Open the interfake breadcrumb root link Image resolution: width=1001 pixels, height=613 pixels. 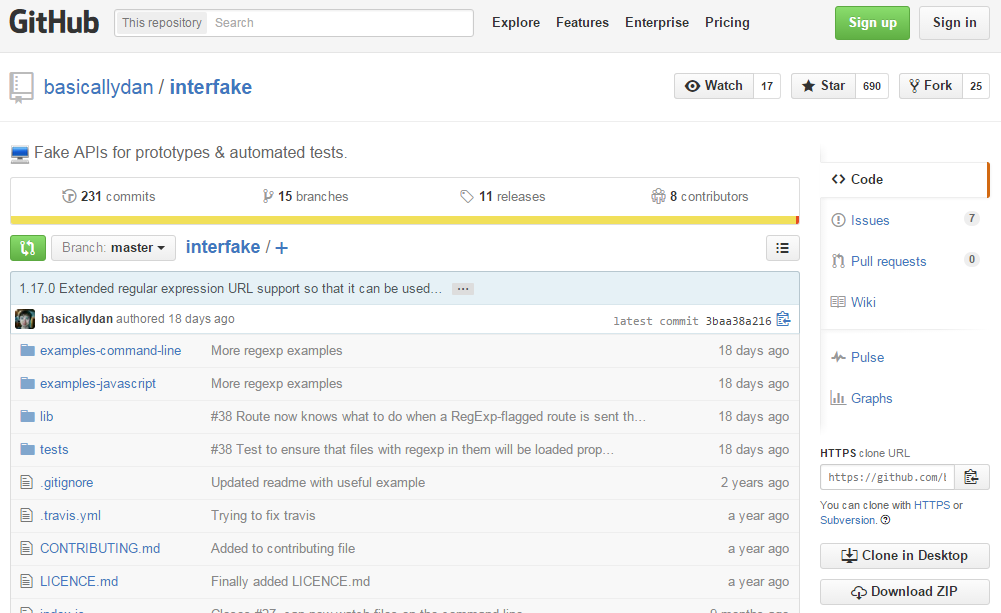click(223, 247)
